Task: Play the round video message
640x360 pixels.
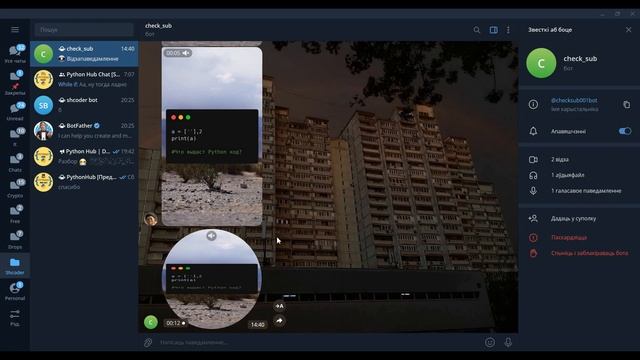Action: pyautogui.click(x=211, y=279)
